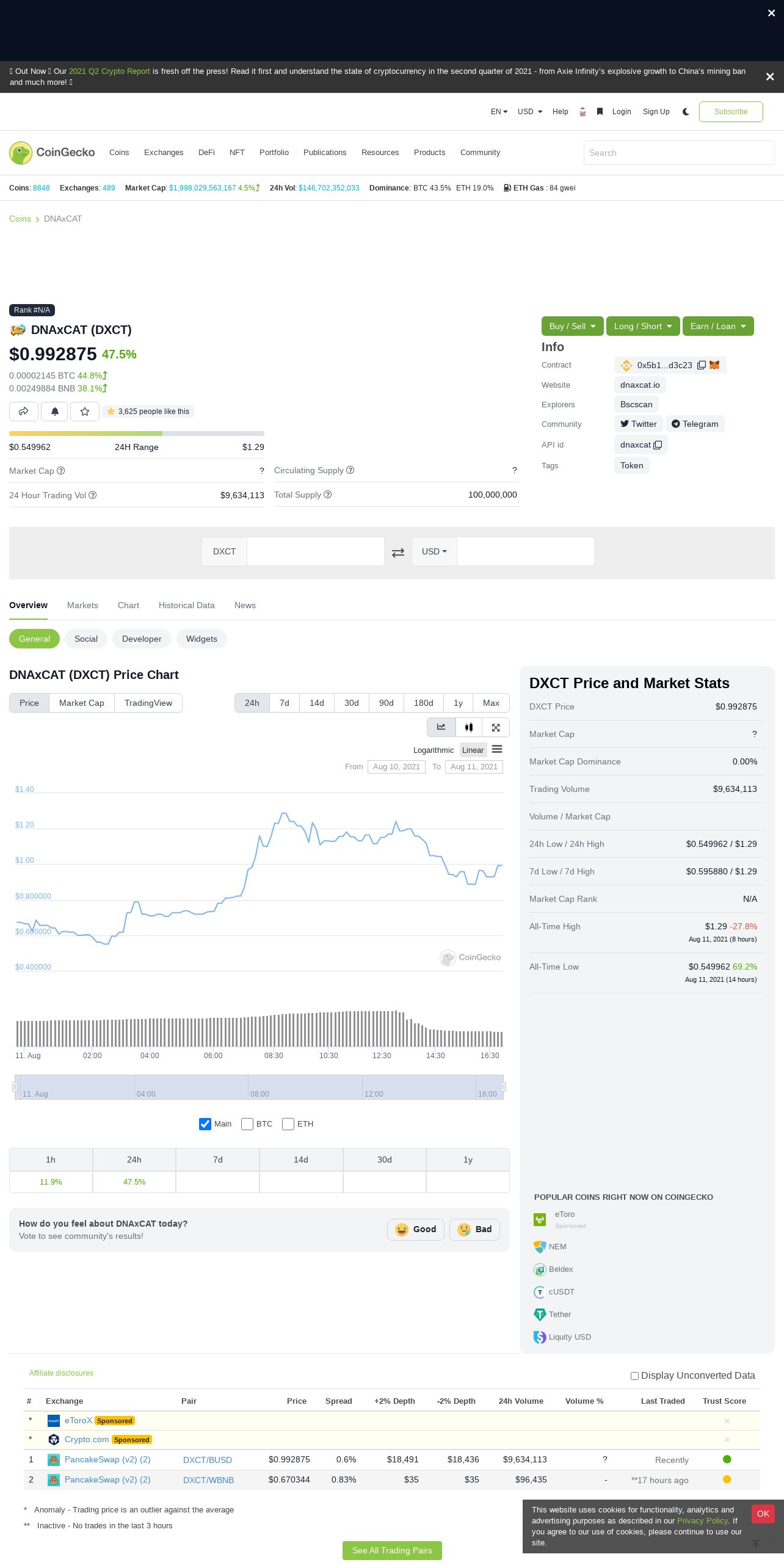Open the bookmark portfolio icon
Image resolution: width=784 pixels, height=1568 pixels.
click(x=600, y=112)
